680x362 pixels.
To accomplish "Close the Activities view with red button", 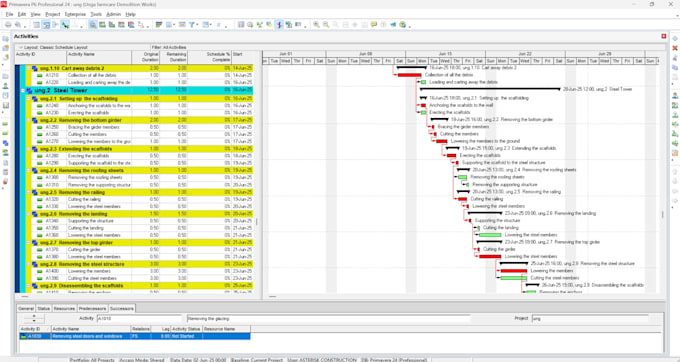I will coord(664,36).
